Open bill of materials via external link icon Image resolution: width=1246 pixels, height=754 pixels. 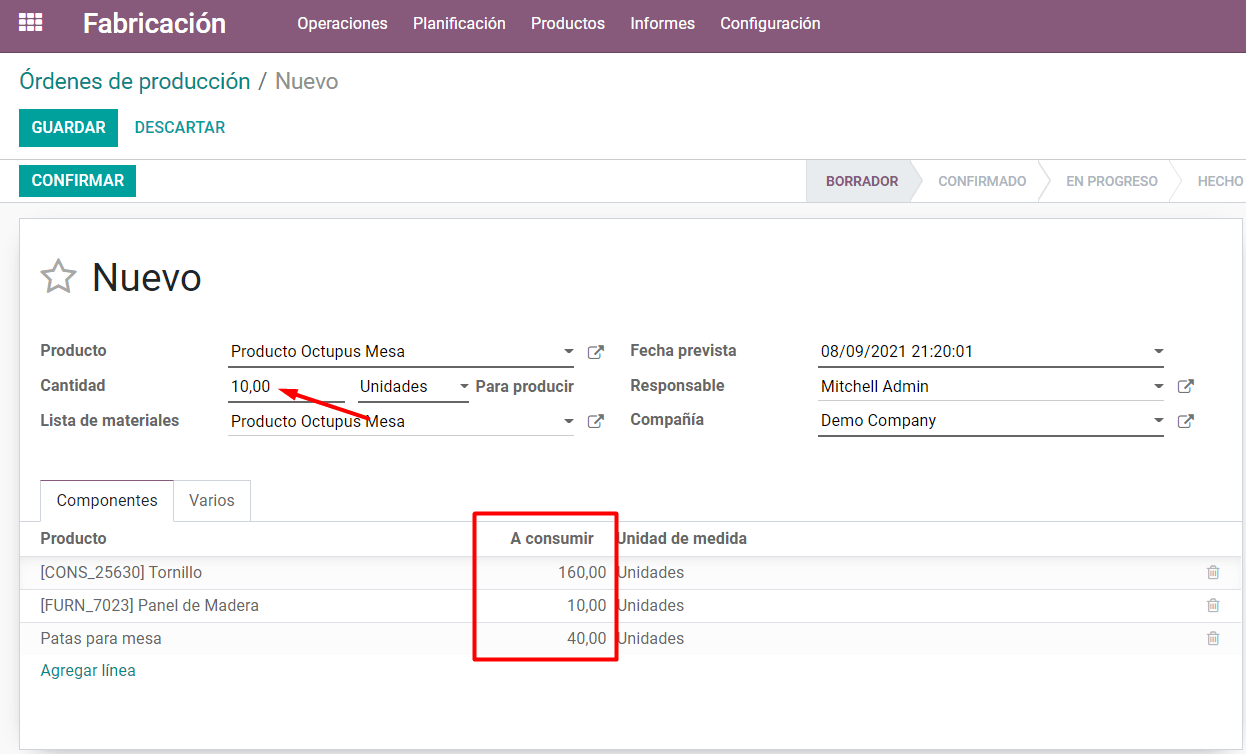coord(595,421)
